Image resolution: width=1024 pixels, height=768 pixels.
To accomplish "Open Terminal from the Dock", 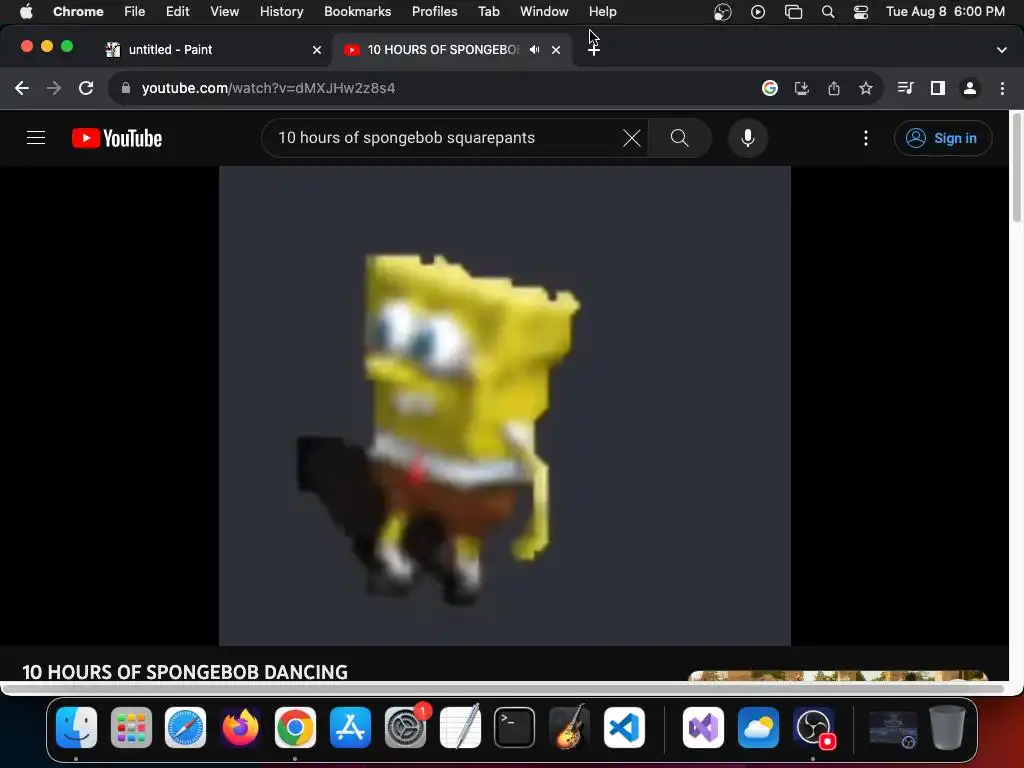I will pyautogui.click(x=515, y=727).
